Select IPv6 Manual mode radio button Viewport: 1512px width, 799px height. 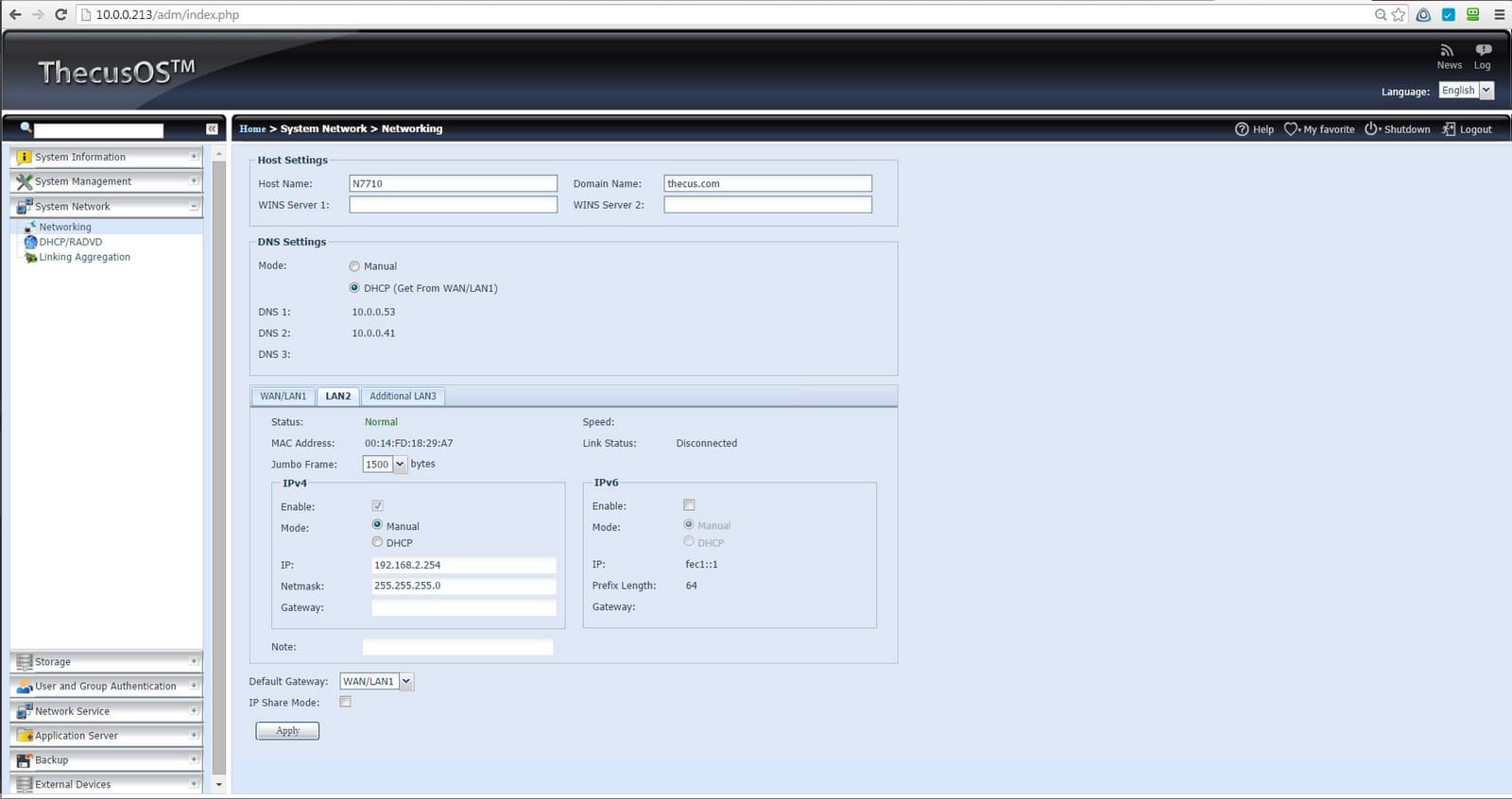click(689, 524)
